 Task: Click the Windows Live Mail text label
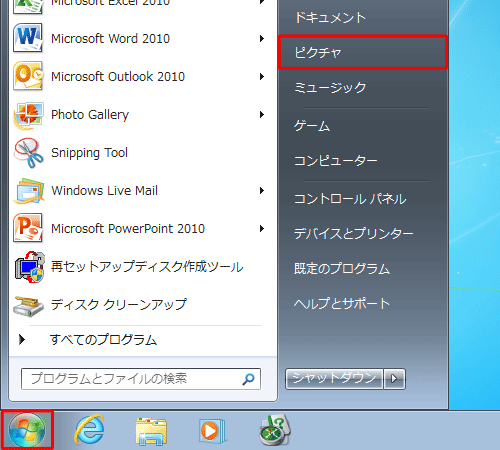point(104,191)
